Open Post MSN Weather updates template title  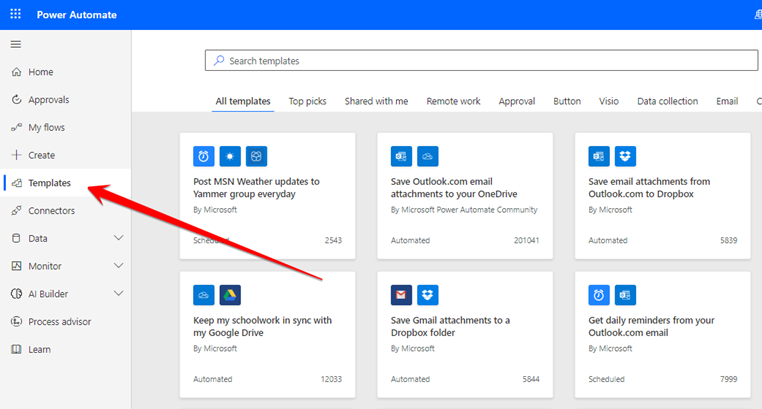[x=256, y=187]
